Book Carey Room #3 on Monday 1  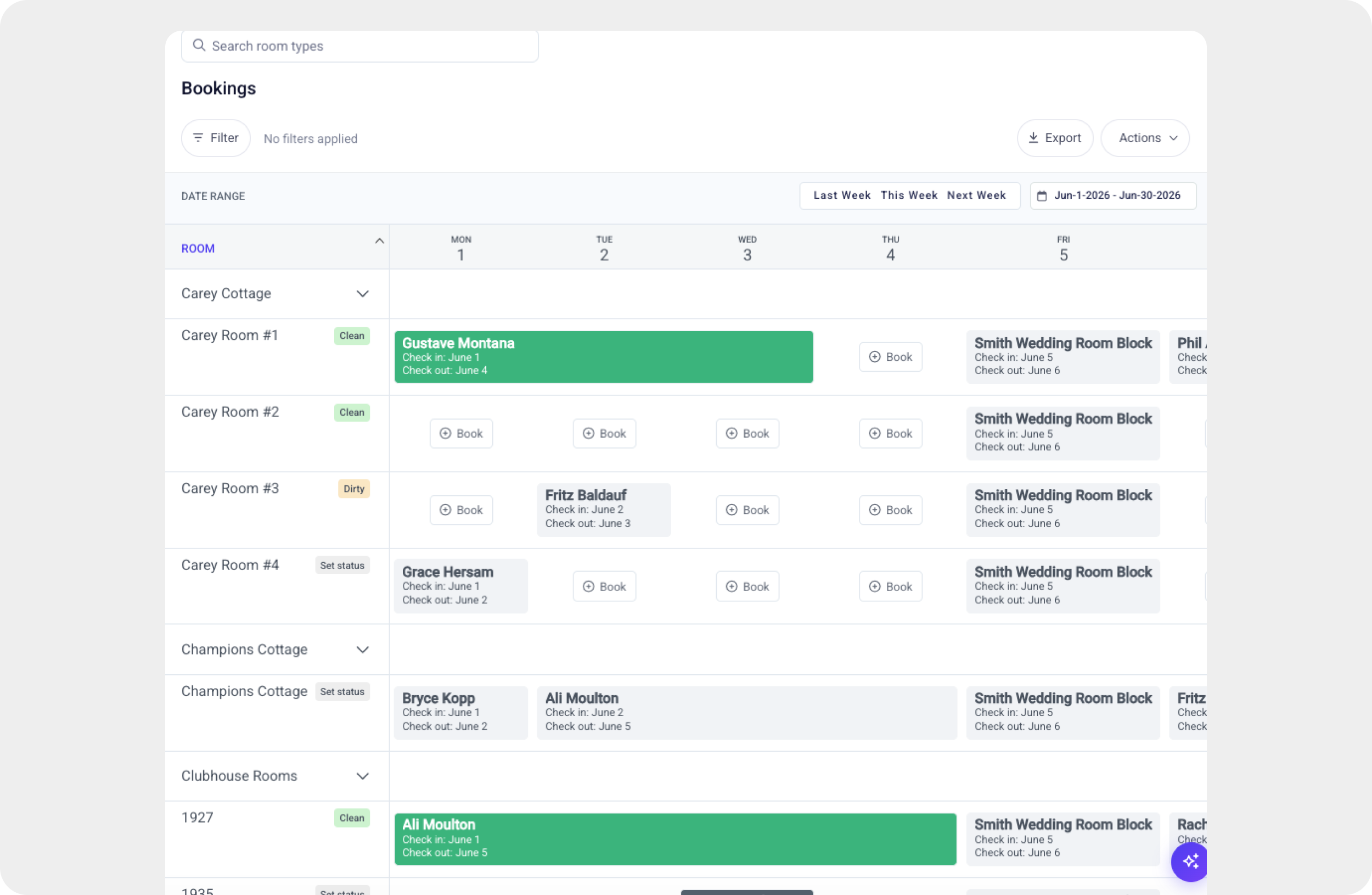pyautogui.click(x=461, y=510)
